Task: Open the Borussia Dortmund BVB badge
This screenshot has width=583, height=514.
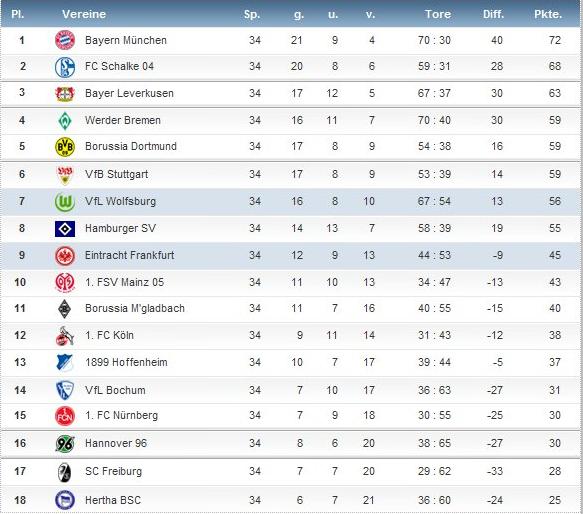Action: [65, 147]
